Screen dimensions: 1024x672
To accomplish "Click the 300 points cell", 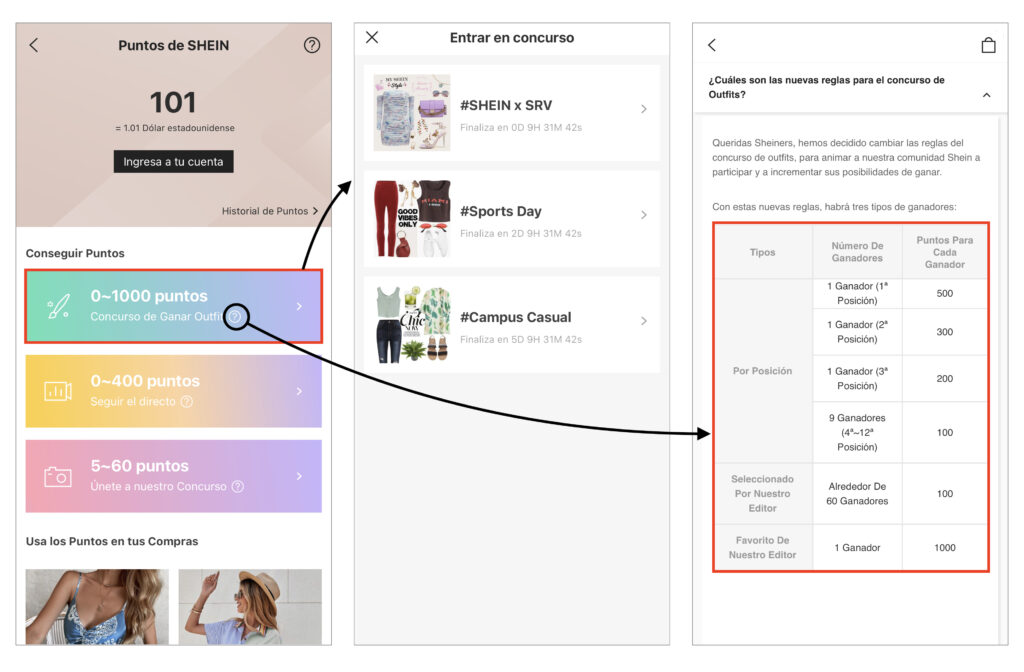I will (944, 332).
